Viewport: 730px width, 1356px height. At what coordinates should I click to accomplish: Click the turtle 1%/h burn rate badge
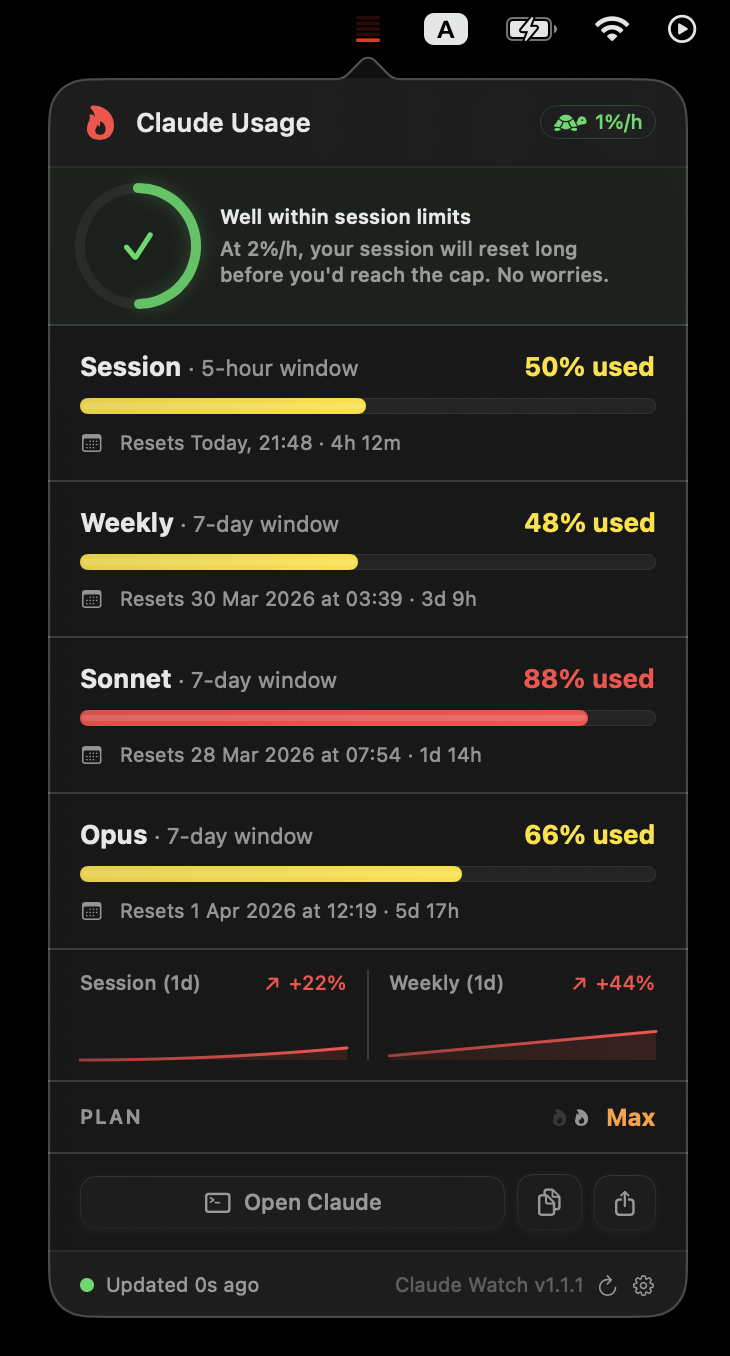pos(598,123)
